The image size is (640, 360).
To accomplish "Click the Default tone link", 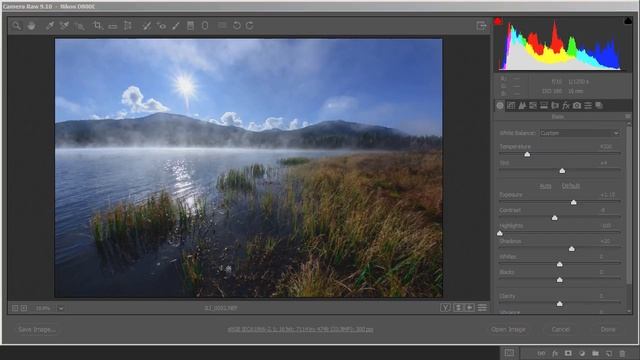I will click(571, 186).
